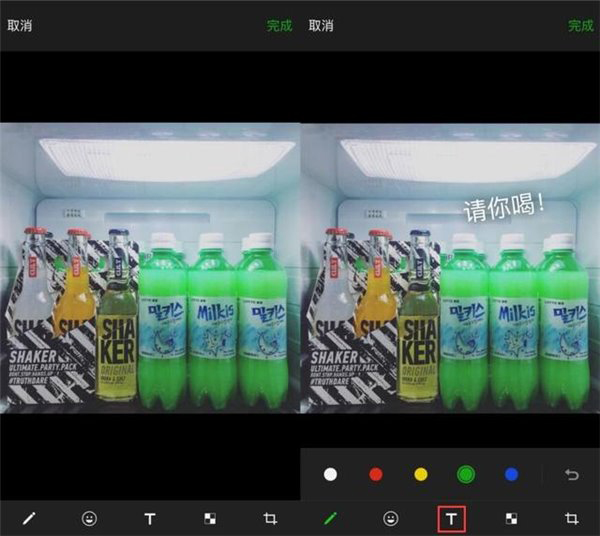
Task: Pick the selected green color swatch
Action: (466, 474)
